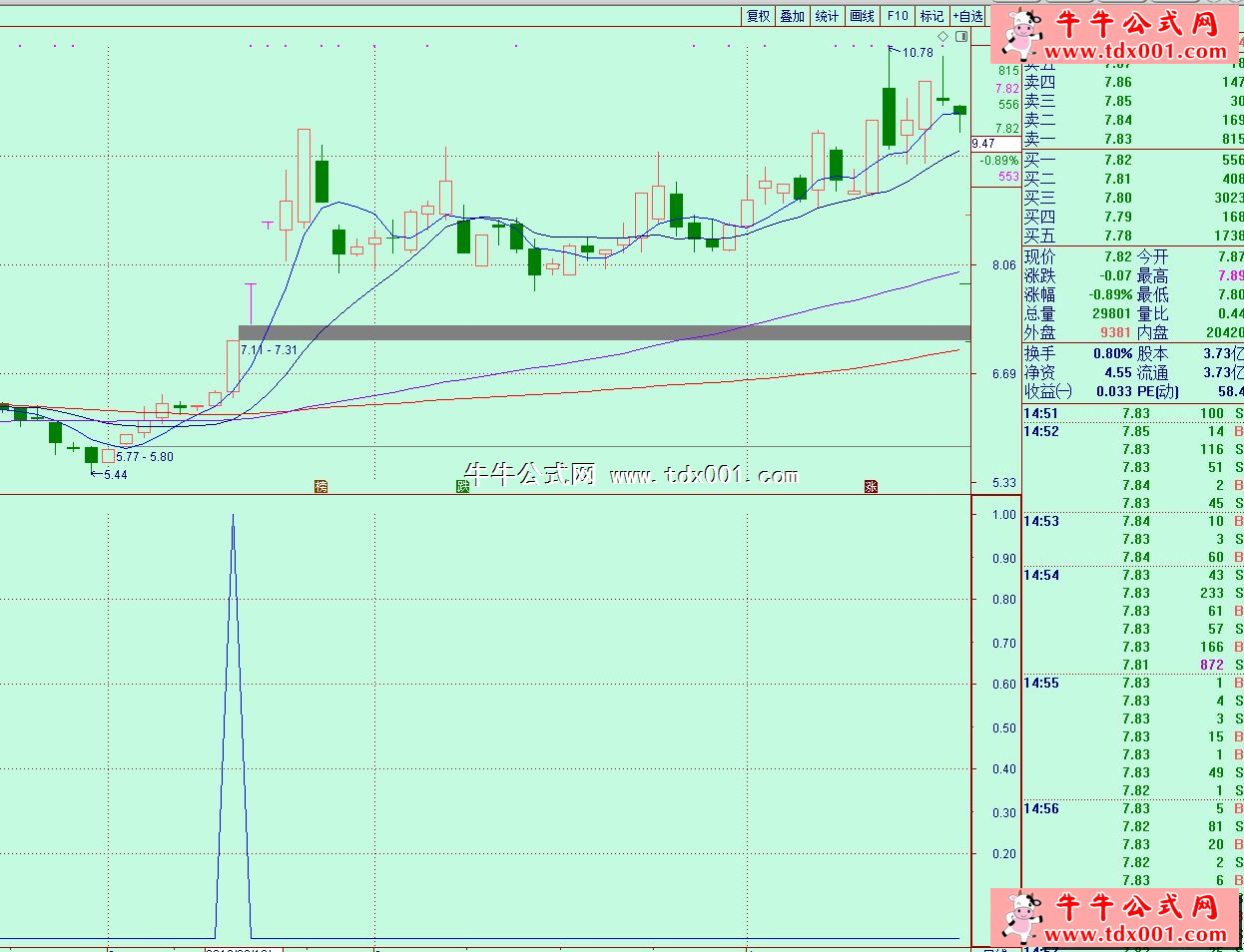Click the 复权 toolbar button
The width and height of the screenshot is (1244, 952).
[759, 16]
